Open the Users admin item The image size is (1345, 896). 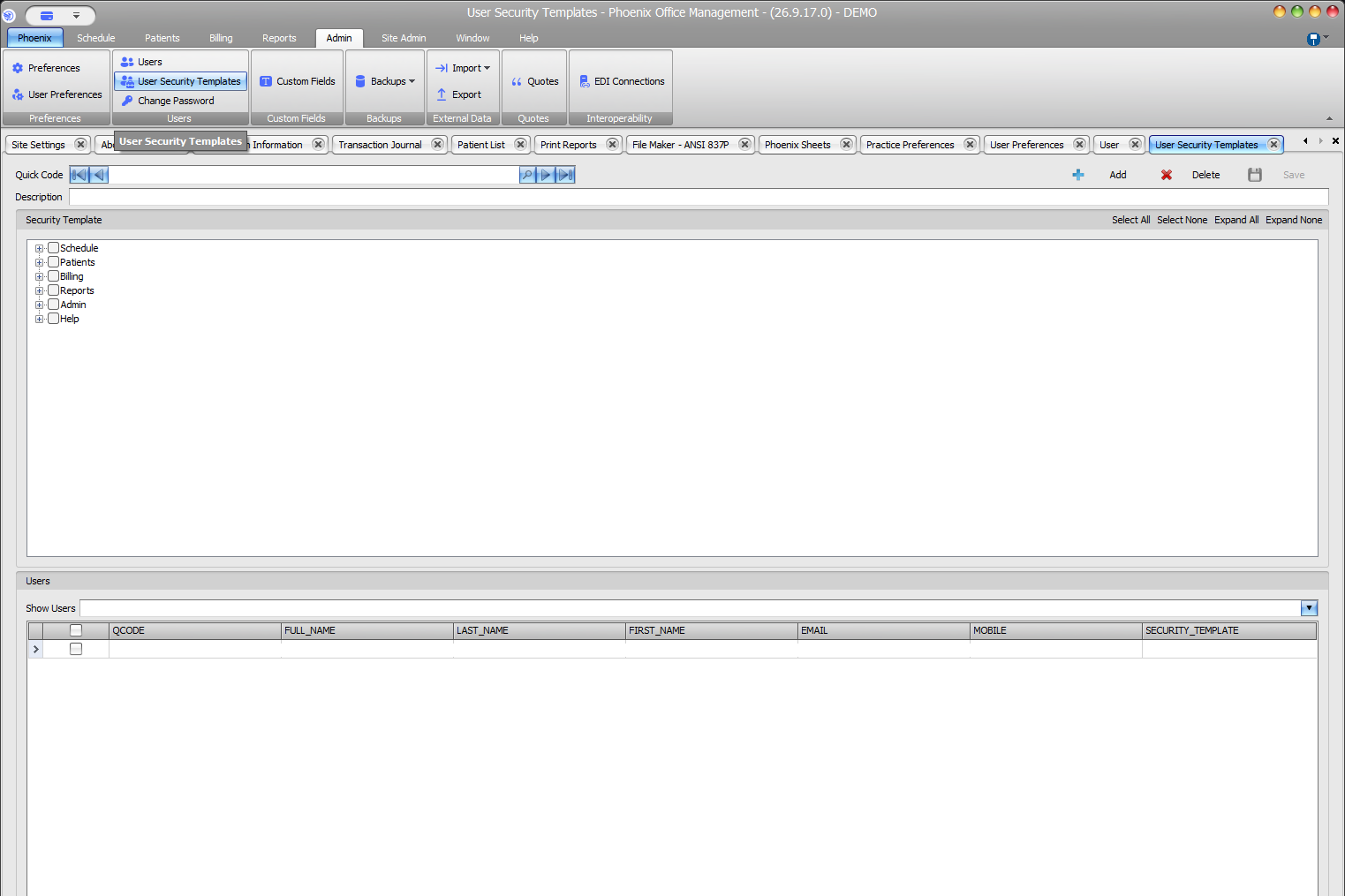(x=141, y=62)
